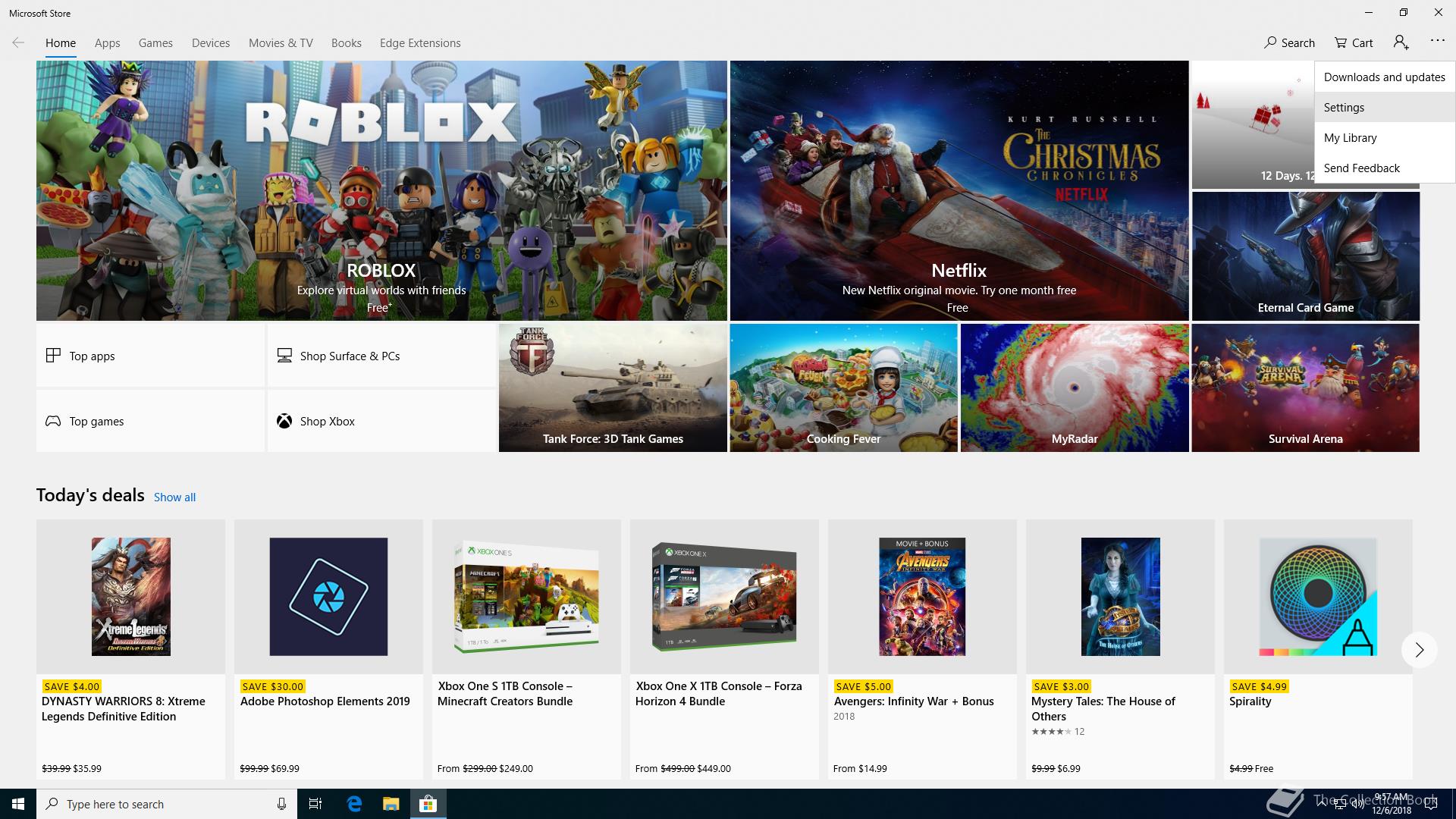Click the sign-in account icon
This screenshot has height=819, width=1456.
point(1401,42)
